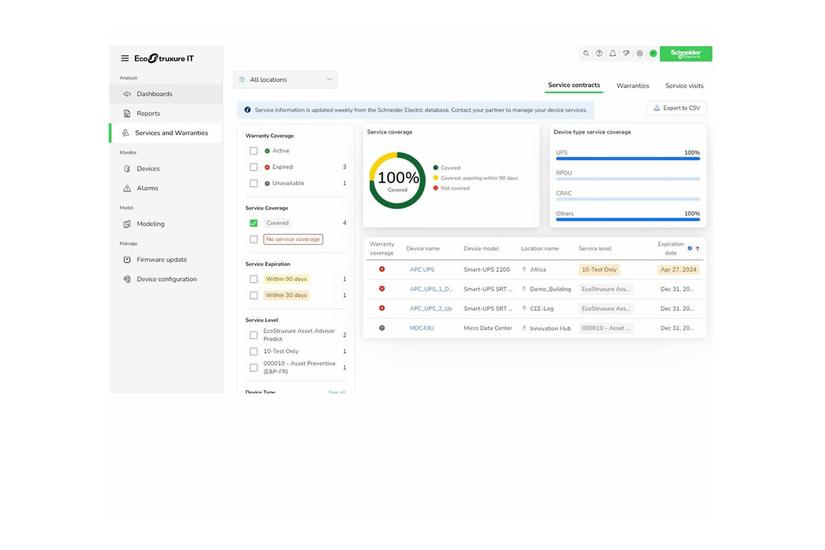Open notifications bell icon

point(613,54)
